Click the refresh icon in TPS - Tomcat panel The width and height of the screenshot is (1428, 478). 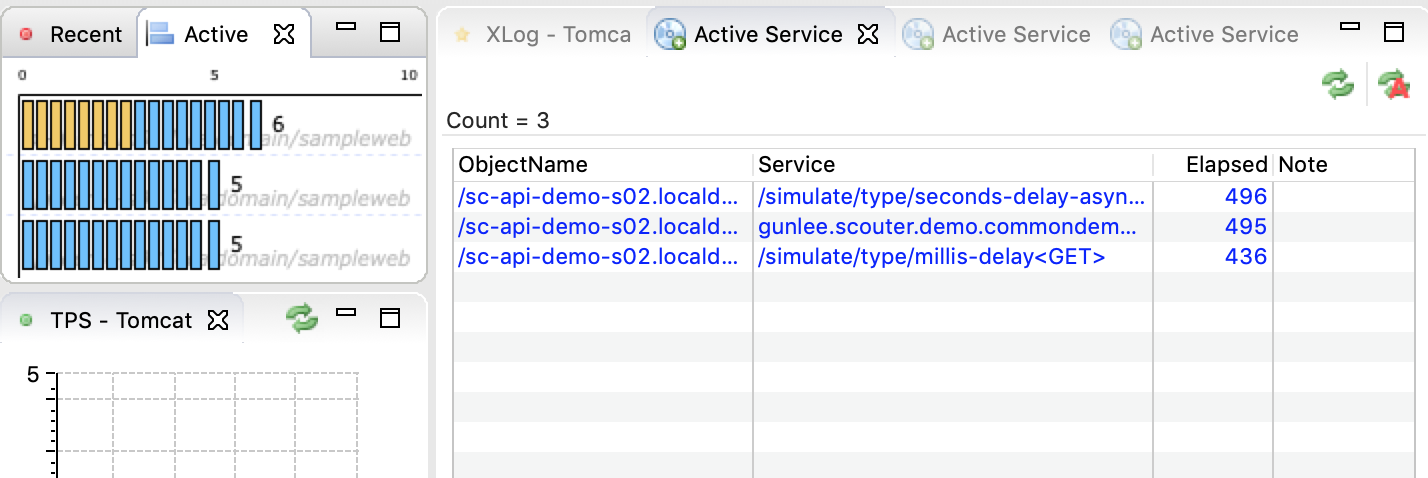(302, 319)
